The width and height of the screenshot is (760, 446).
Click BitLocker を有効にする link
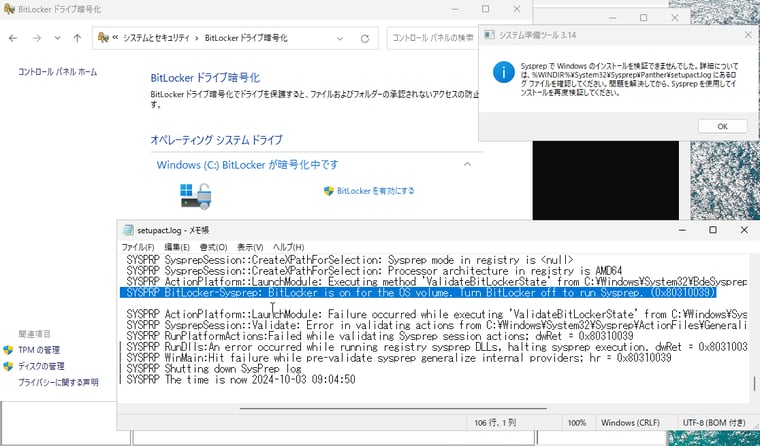point(376,191)
